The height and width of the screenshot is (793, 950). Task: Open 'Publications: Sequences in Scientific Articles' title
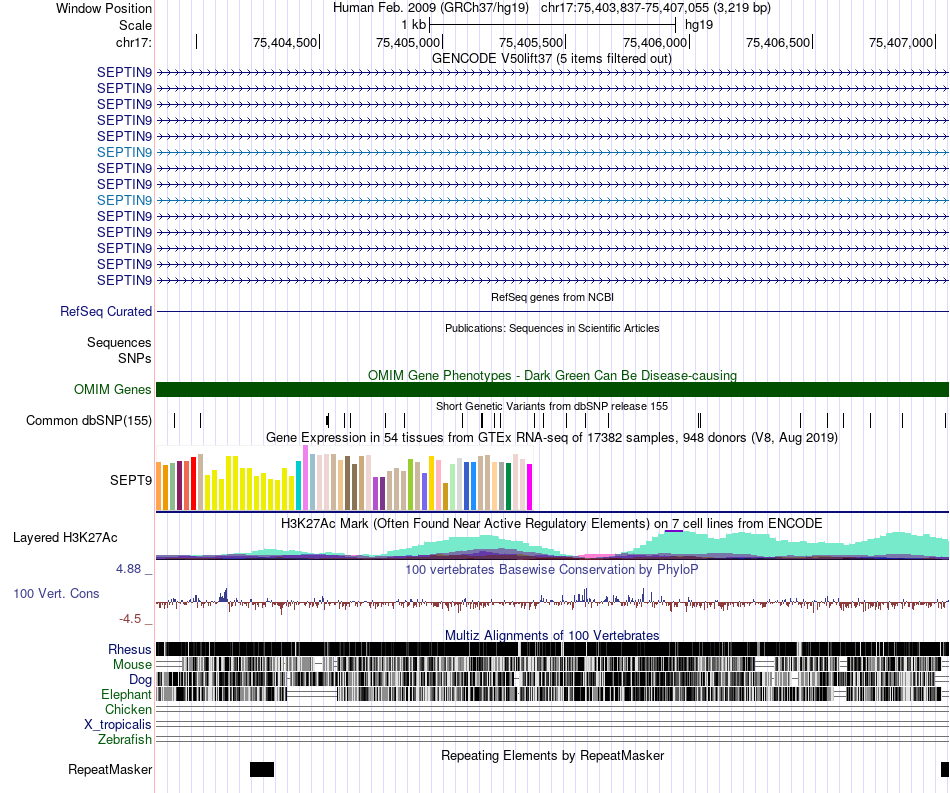(552, 328)
